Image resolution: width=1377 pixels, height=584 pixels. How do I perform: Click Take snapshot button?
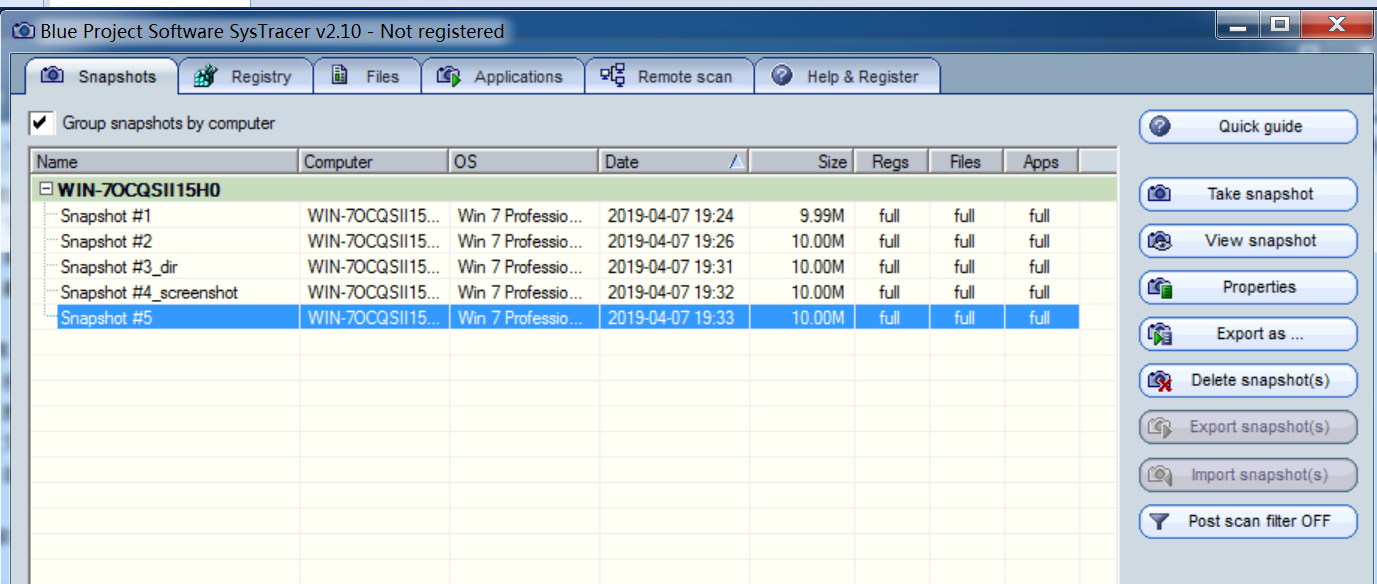click(1248, 194)
